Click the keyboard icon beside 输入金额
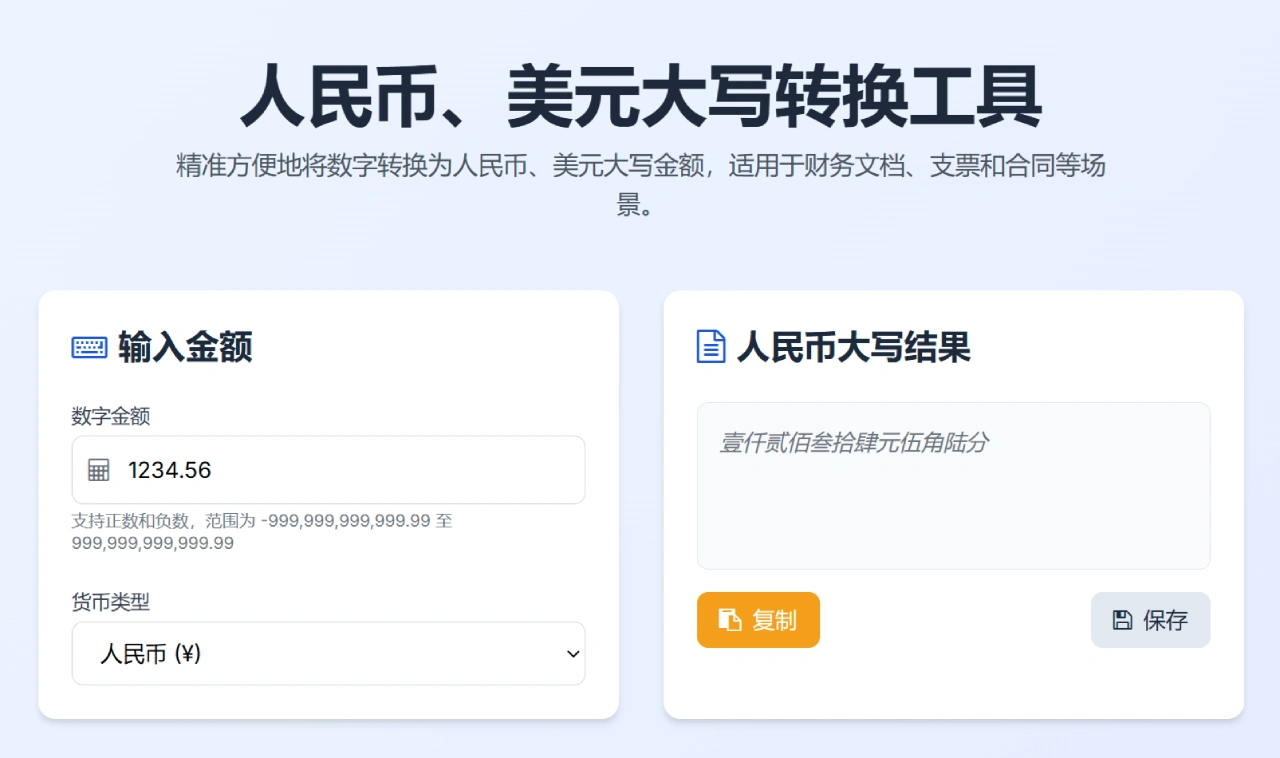Screen dimensions: 1280x758 tap(89, 347)
